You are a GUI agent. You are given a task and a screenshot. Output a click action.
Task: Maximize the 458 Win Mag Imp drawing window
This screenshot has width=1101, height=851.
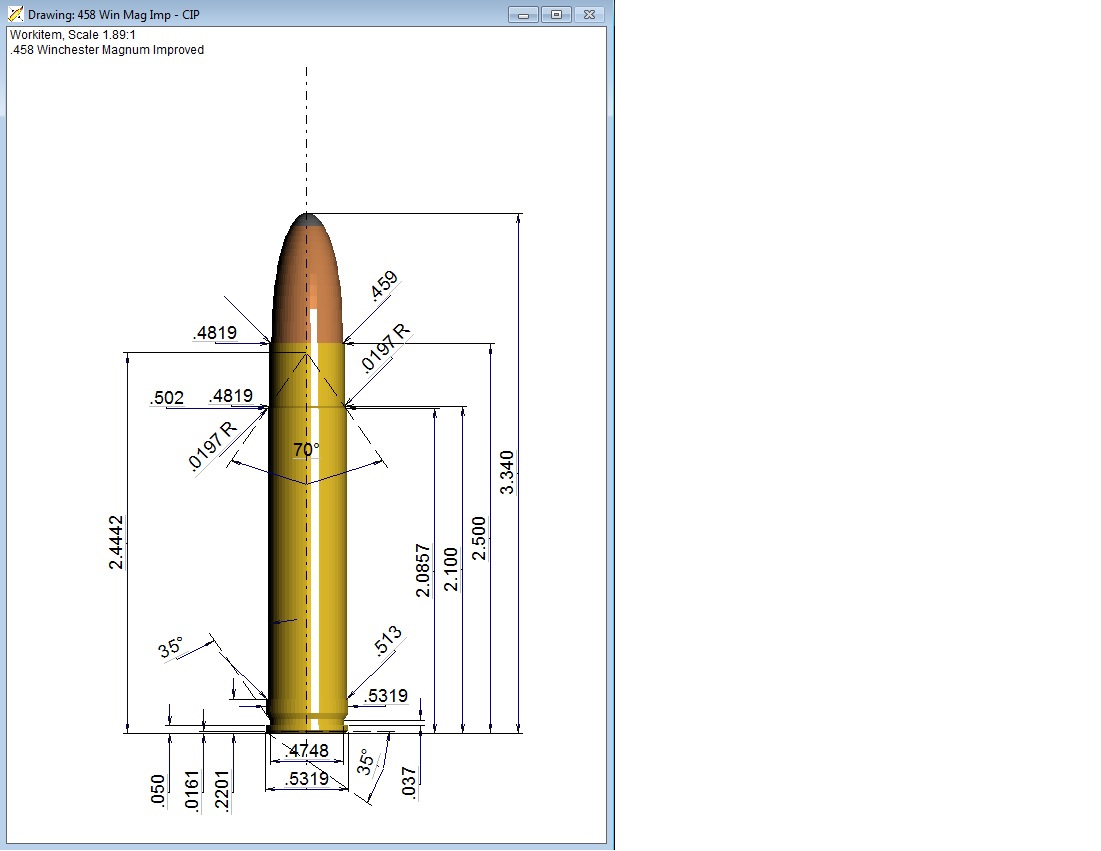tap(556, 15)
